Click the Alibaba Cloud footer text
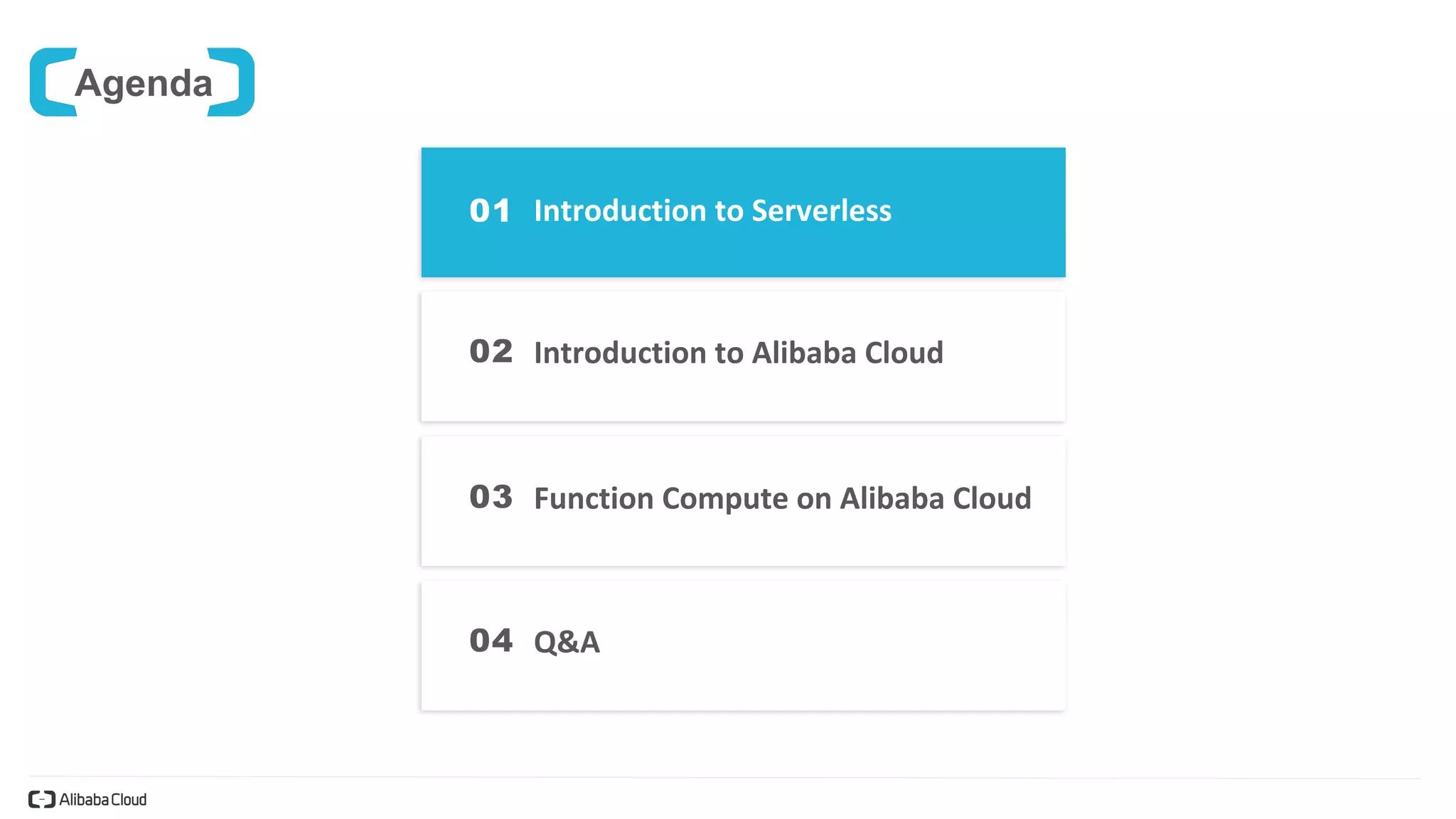This screenshot has height=819, width=1456. (x=103, y=799)
